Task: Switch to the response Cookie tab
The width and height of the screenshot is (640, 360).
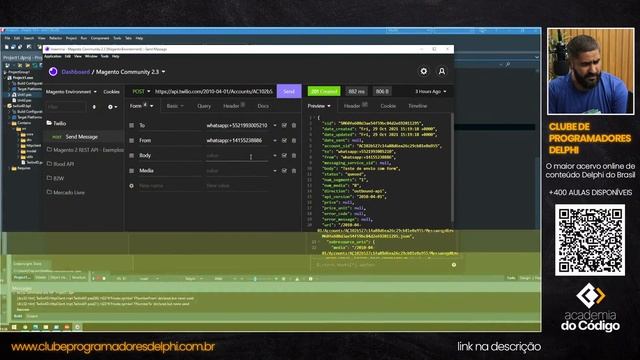Action: pos(388,106)
